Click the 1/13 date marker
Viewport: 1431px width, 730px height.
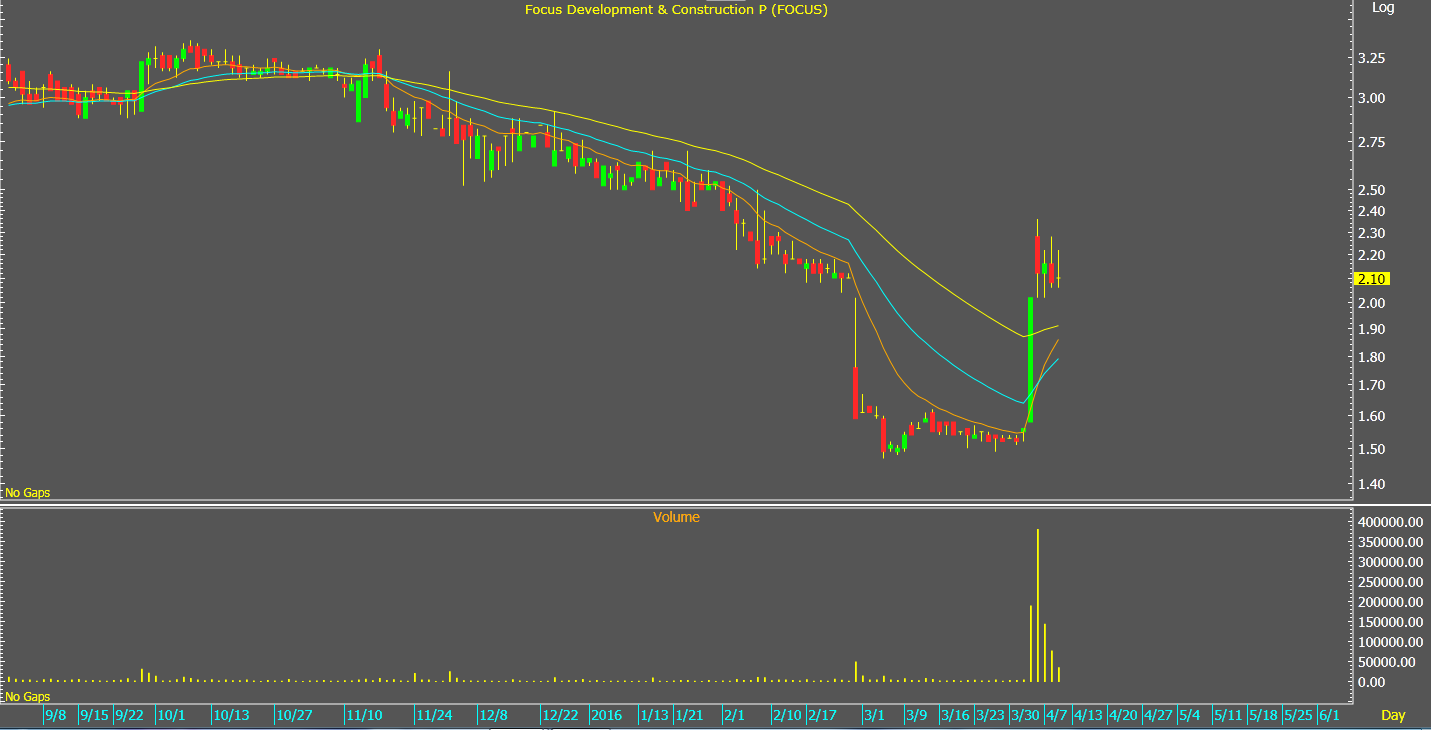tap(654, 715)
